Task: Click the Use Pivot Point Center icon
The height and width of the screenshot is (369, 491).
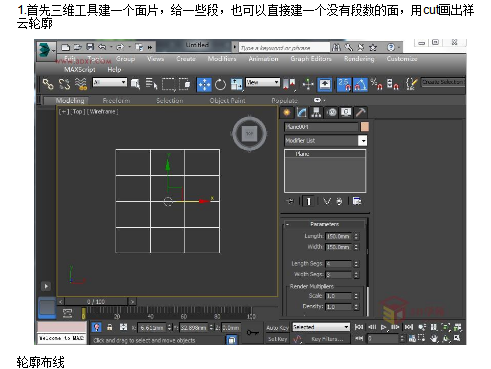Action: pyautogui.click(x=289, y=84)
